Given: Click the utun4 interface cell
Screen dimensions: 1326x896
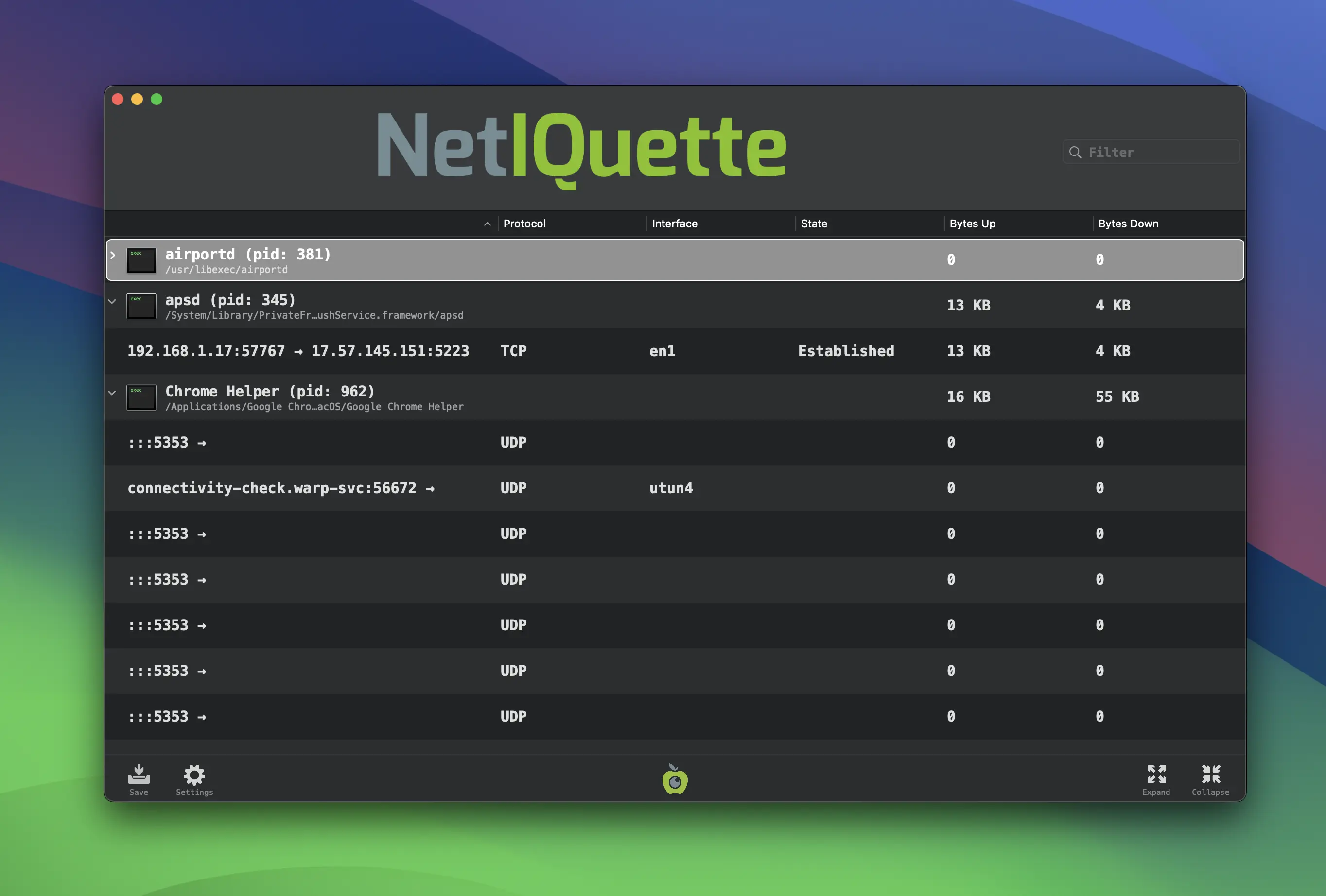Looking at the screenshot, I should tap(671, 488).
